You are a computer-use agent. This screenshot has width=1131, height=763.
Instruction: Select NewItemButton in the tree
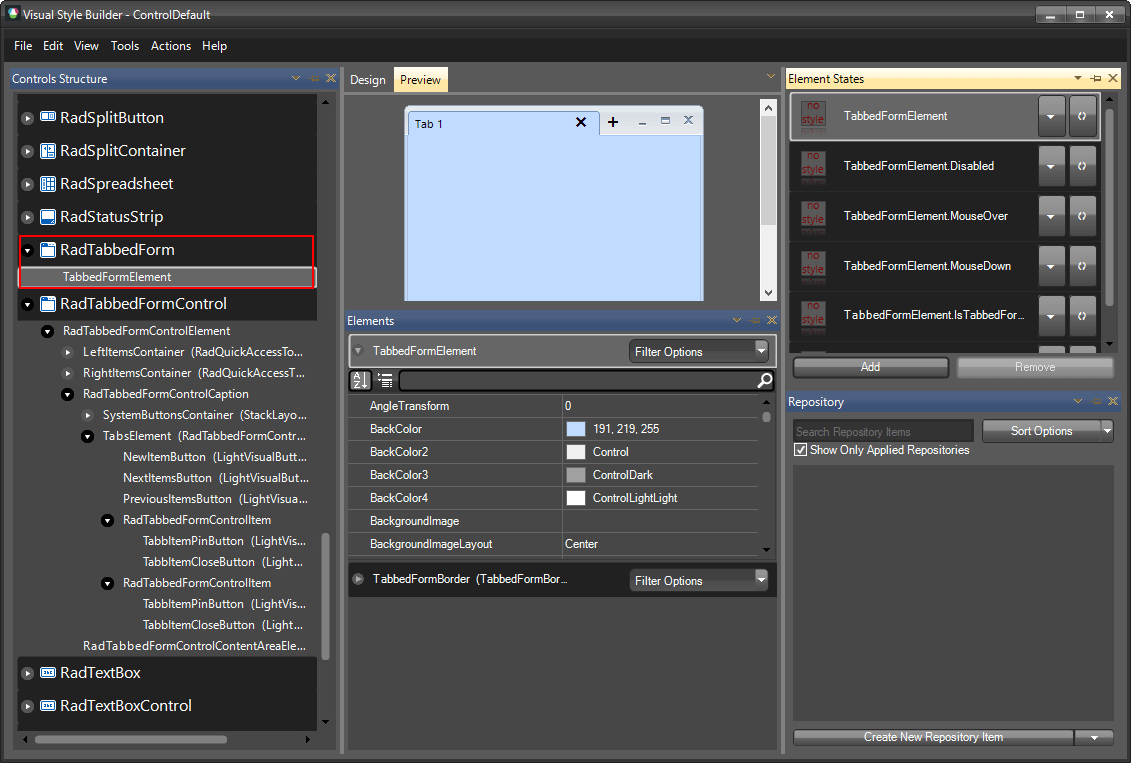(x=214, y=457)
